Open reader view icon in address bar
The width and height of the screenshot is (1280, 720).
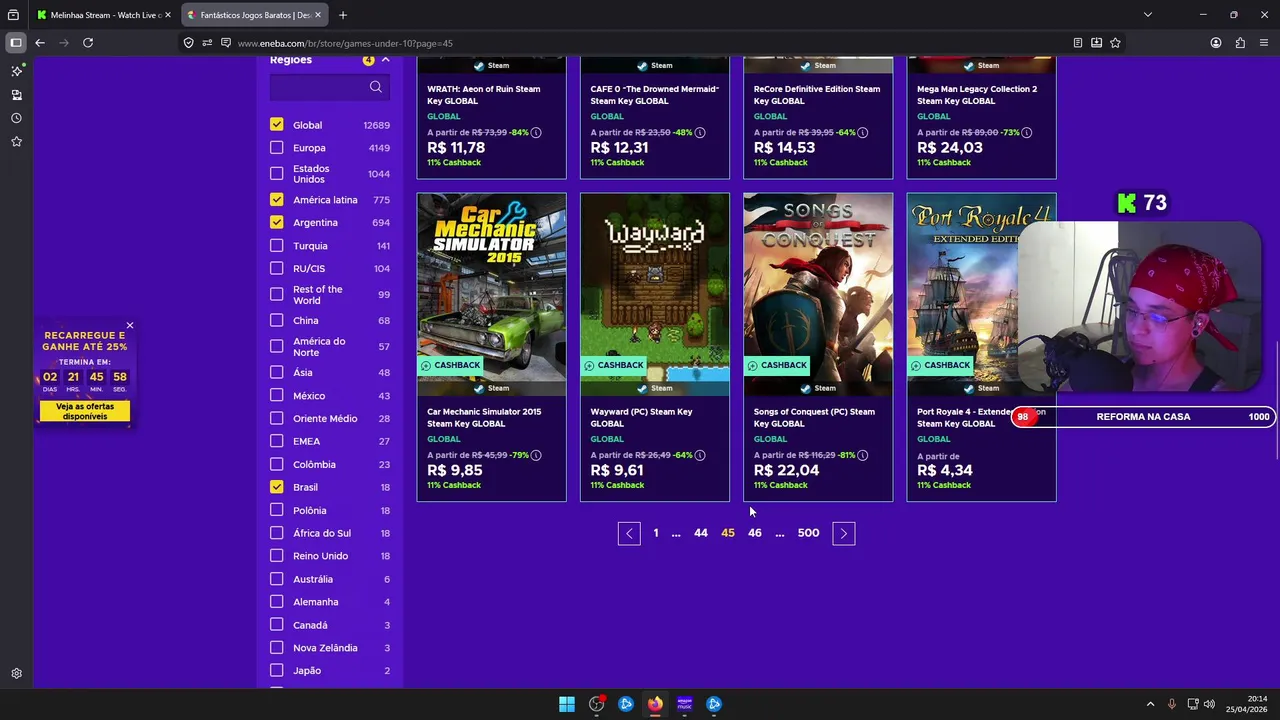pos(1078,43)
